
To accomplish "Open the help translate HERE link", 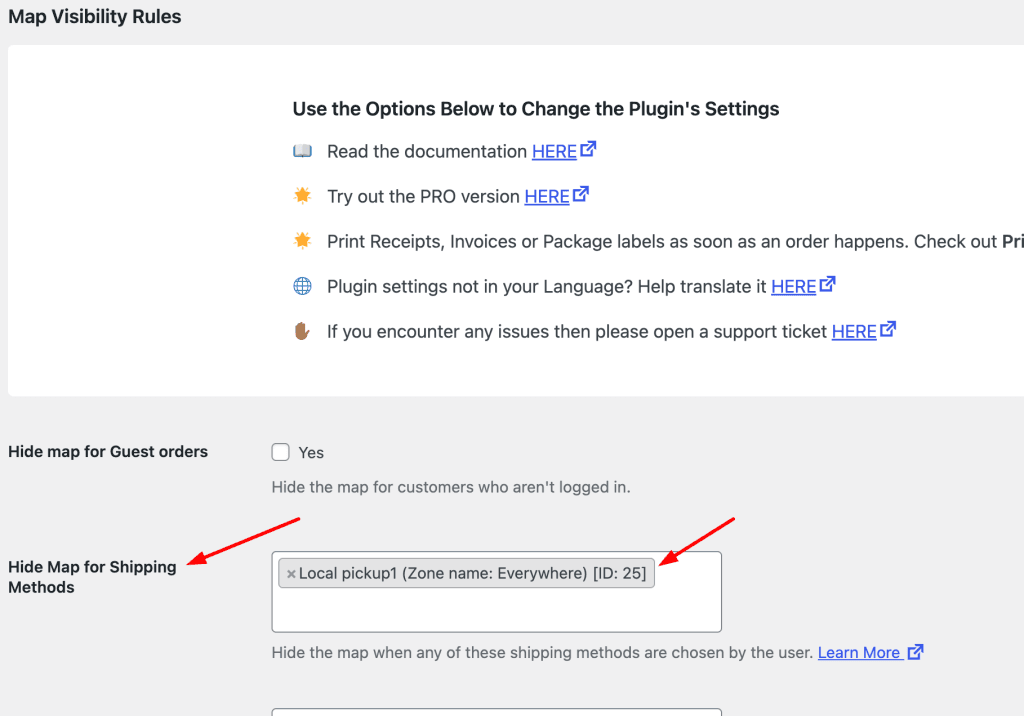I will tap(794, 287).
